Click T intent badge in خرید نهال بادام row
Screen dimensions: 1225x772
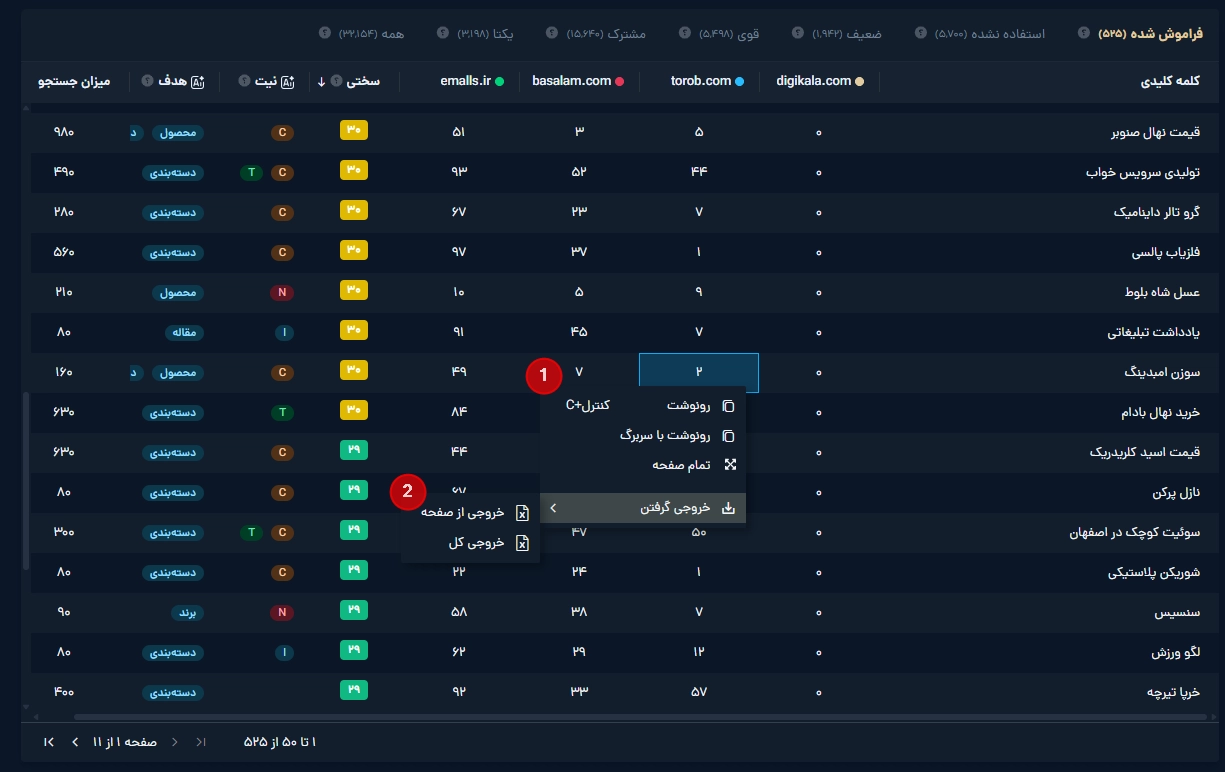(283, 412)
